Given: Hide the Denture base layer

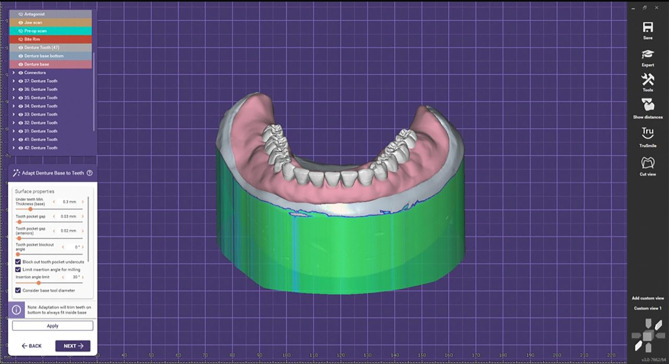Looking at the screenshot, I should [20, 64].
